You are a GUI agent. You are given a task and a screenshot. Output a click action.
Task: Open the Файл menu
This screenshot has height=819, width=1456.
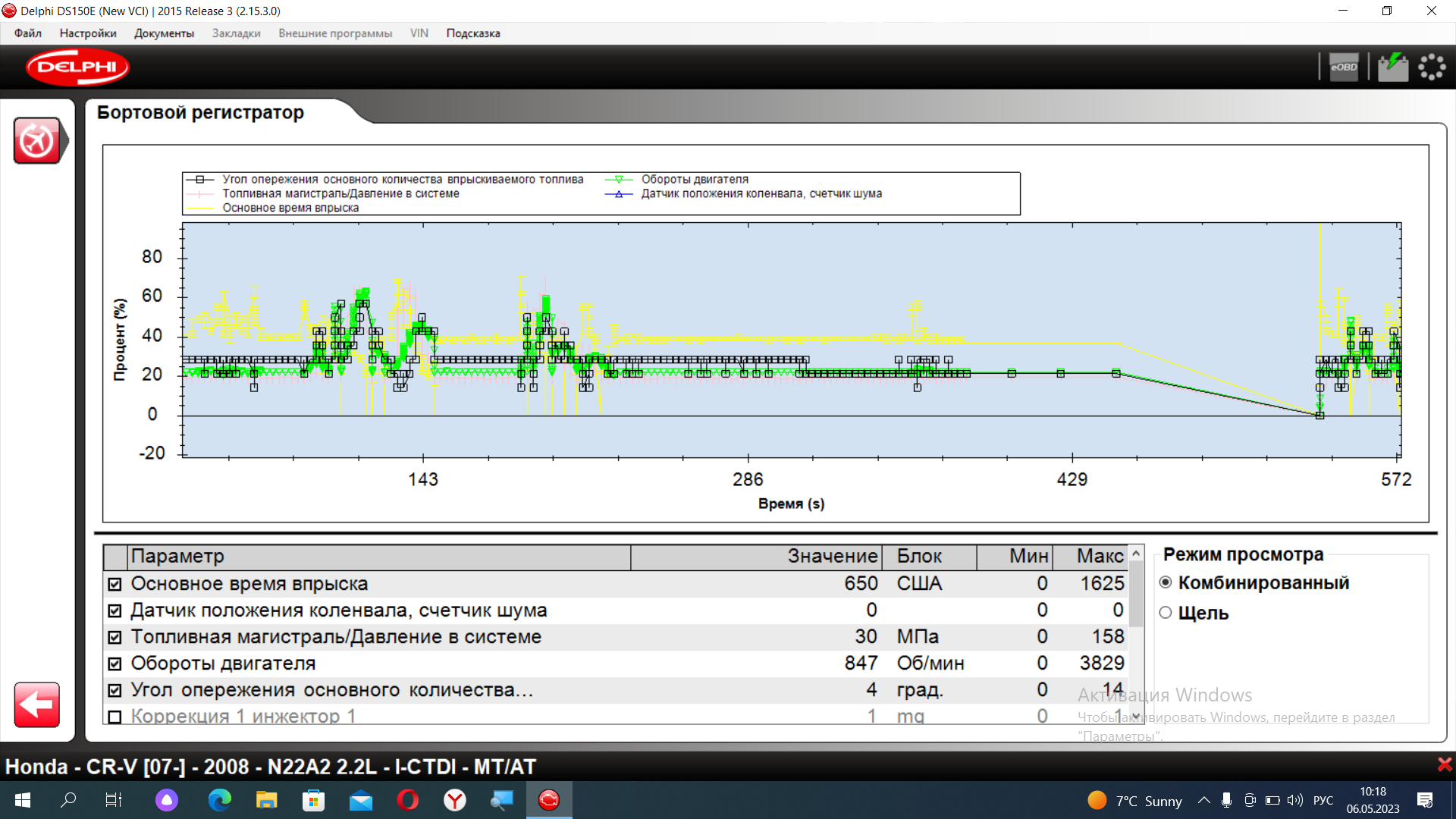point(28,33)
